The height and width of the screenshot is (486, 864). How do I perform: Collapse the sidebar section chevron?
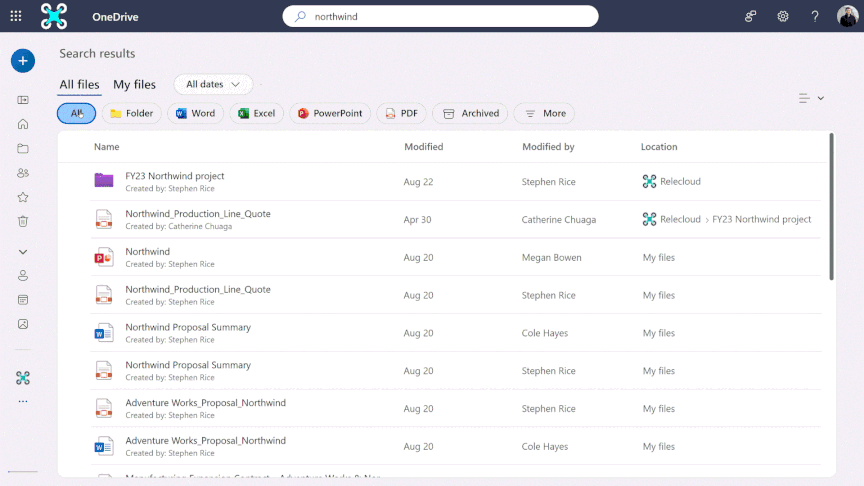pos(23,252)
